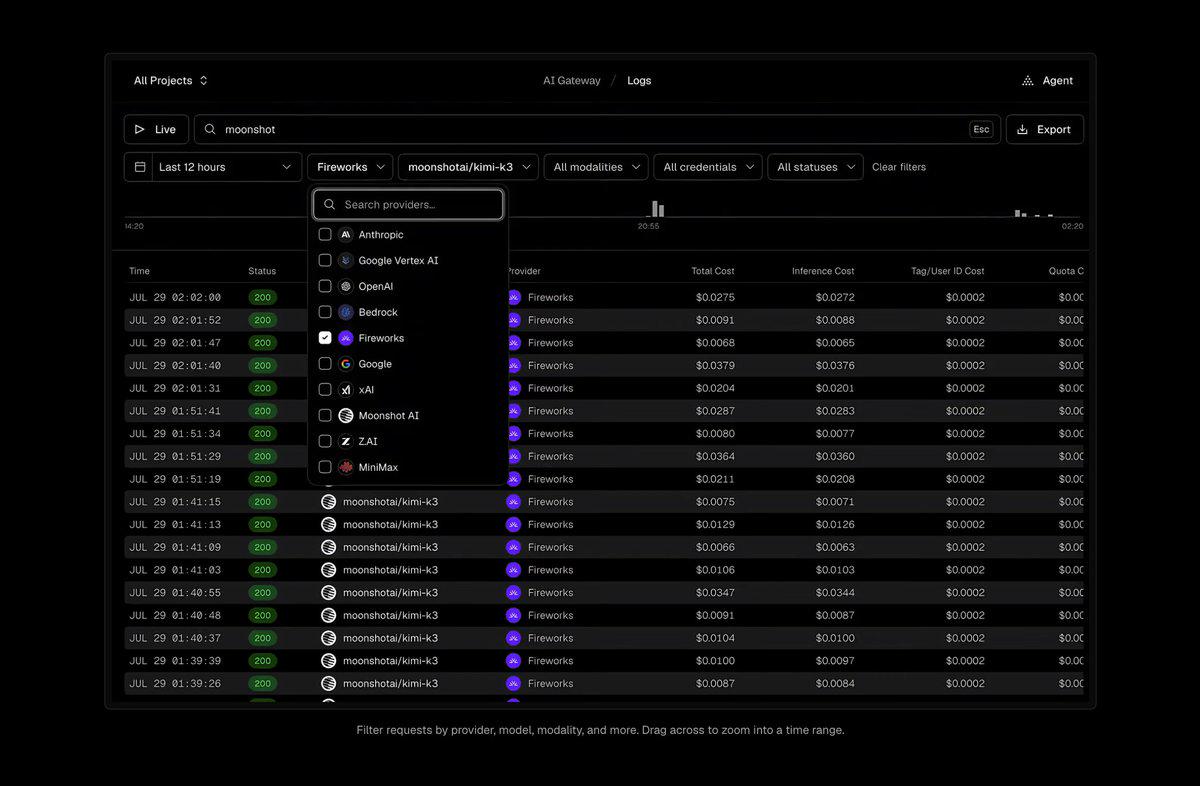Check the Moonshot AI checkbox

pyautogui.click(x=325, y=415)
